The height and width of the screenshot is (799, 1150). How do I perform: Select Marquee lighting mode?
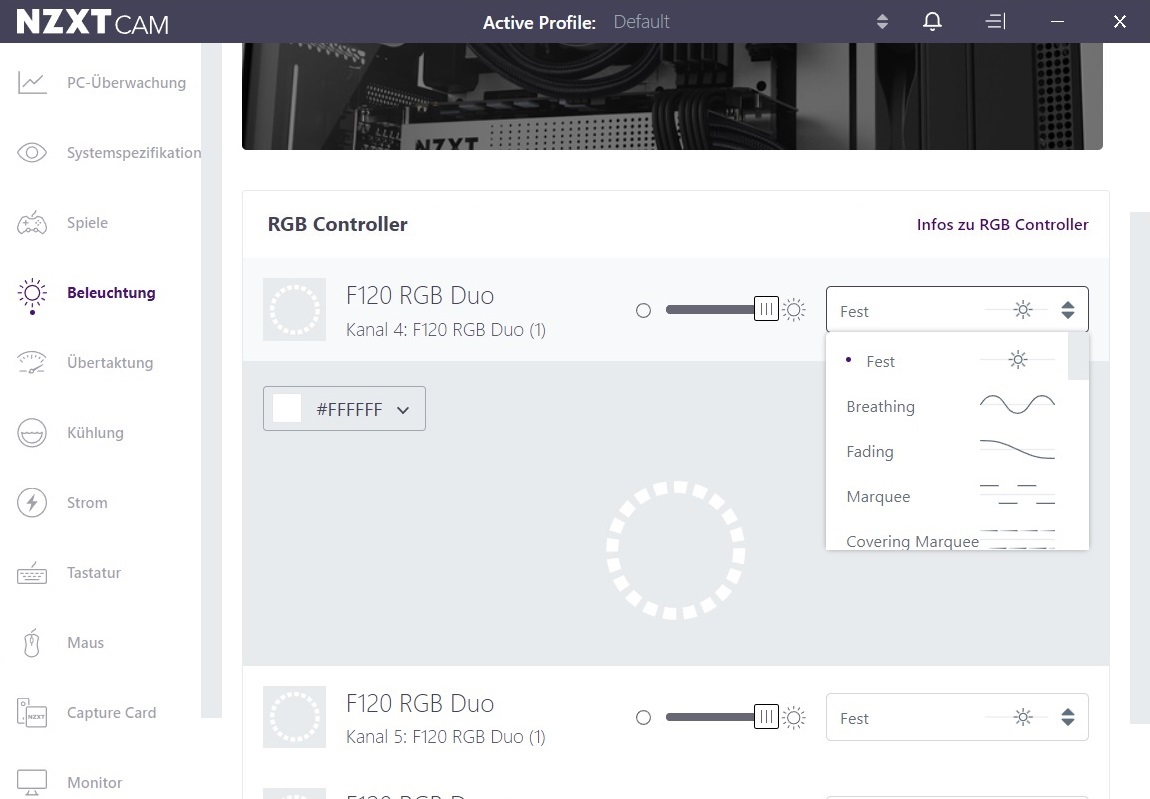947,496
